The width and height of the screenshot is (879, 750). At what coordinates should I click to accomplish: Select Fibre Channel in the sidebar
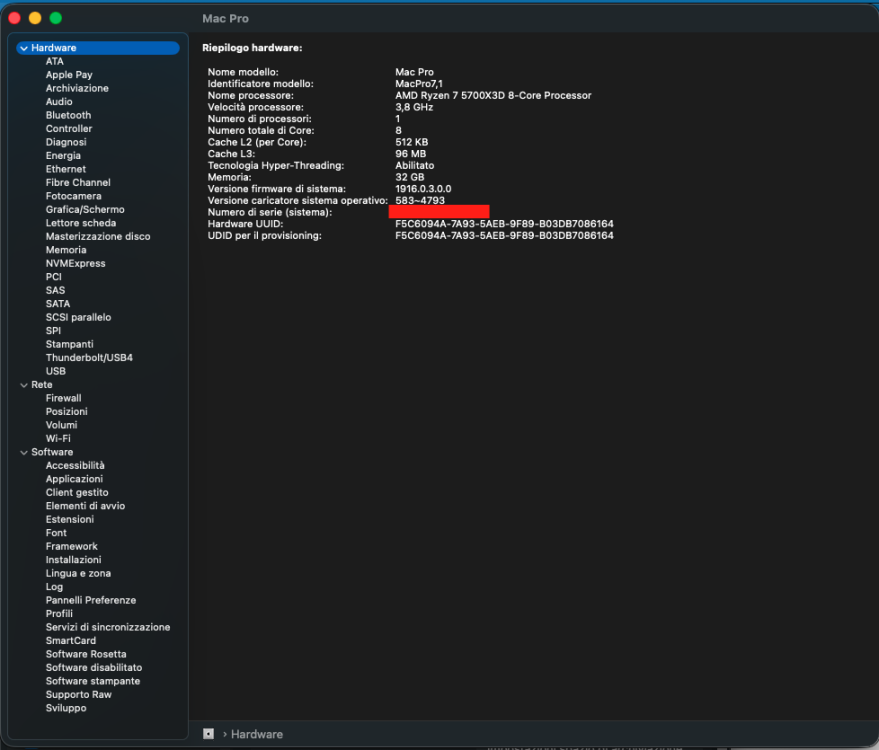click(x=78, y=183)
